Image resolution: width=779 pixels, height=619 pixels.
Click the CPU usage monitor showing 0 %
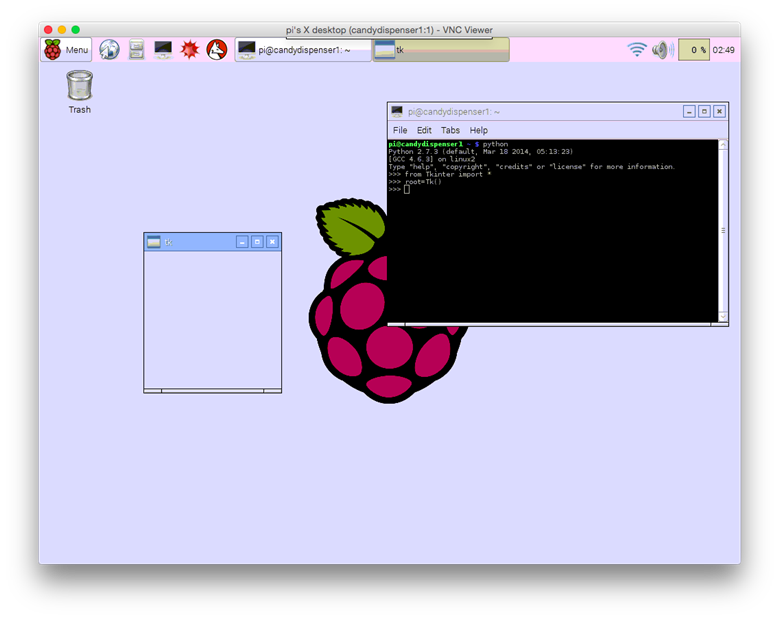point(693,50)
